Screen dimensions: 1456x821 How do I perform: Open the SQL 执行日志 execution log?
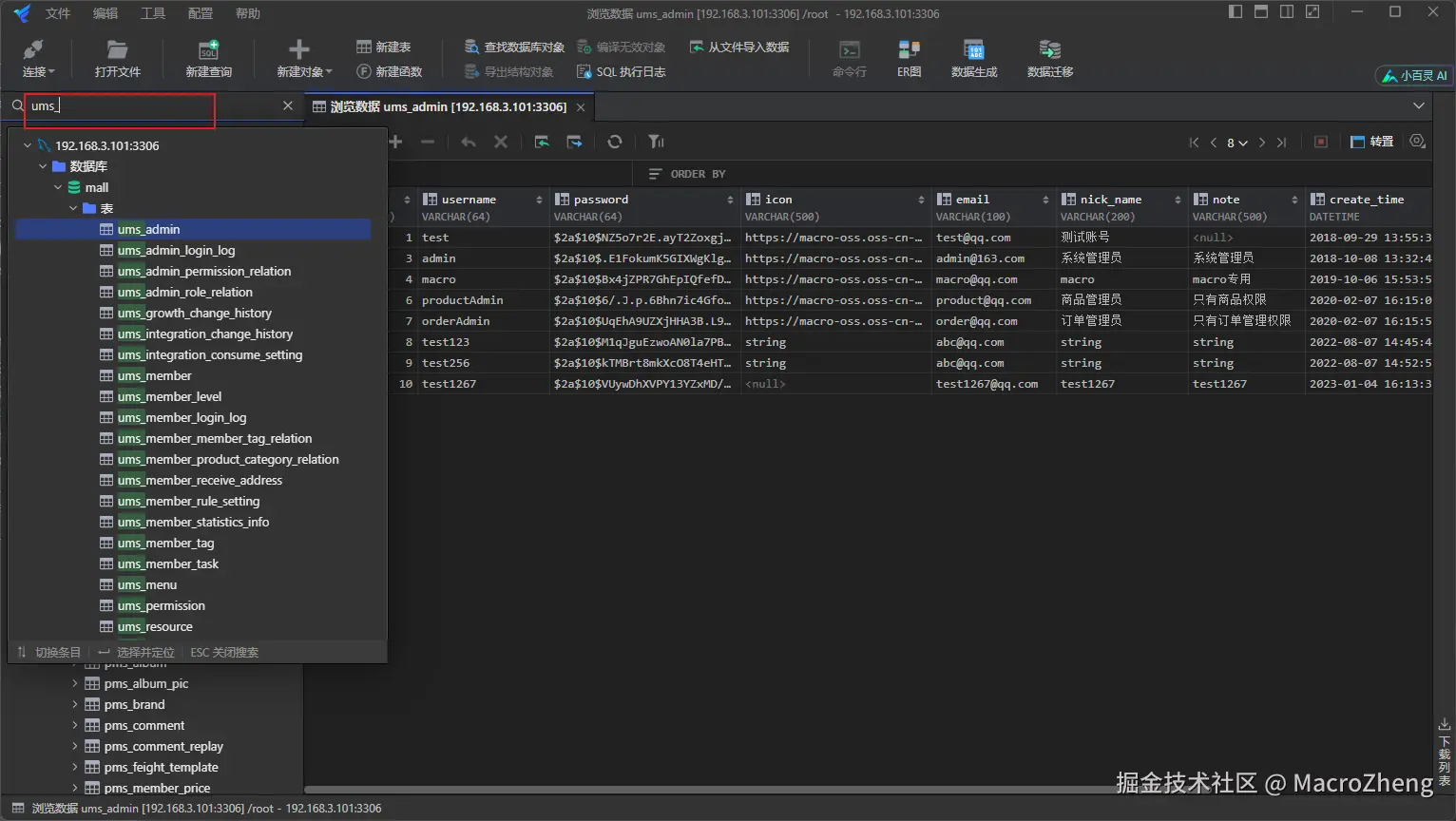pos(621,71)
